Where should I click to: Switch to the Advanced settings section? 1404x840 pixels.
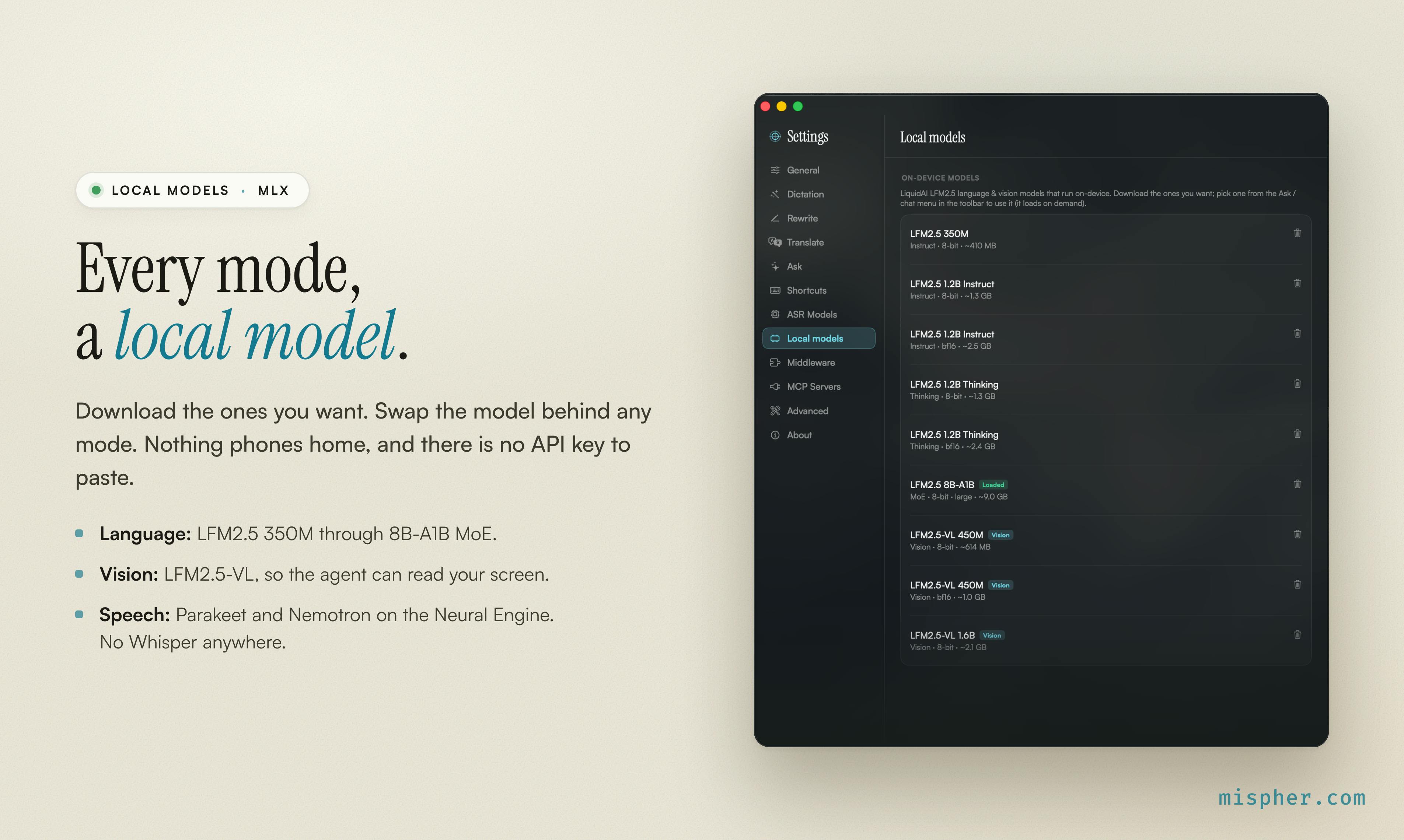(818, 411)
